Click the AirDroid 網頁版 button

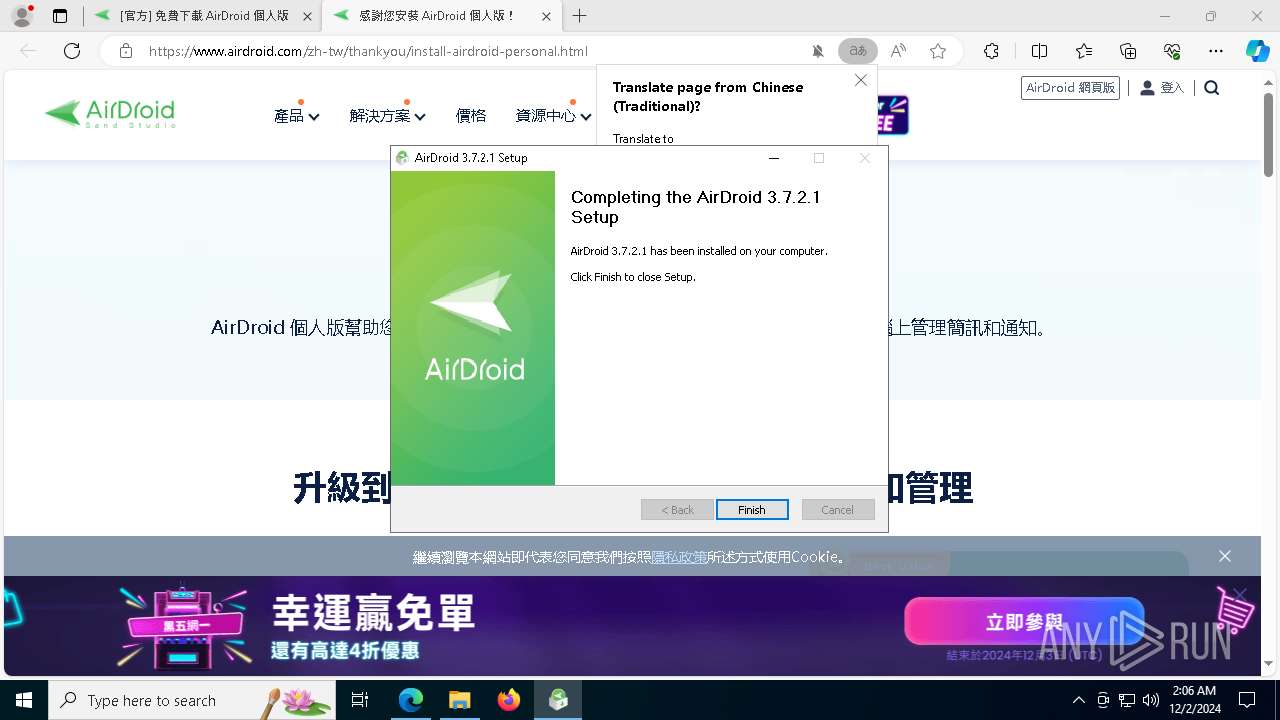pyautogui.click(x=1070, y=88)
